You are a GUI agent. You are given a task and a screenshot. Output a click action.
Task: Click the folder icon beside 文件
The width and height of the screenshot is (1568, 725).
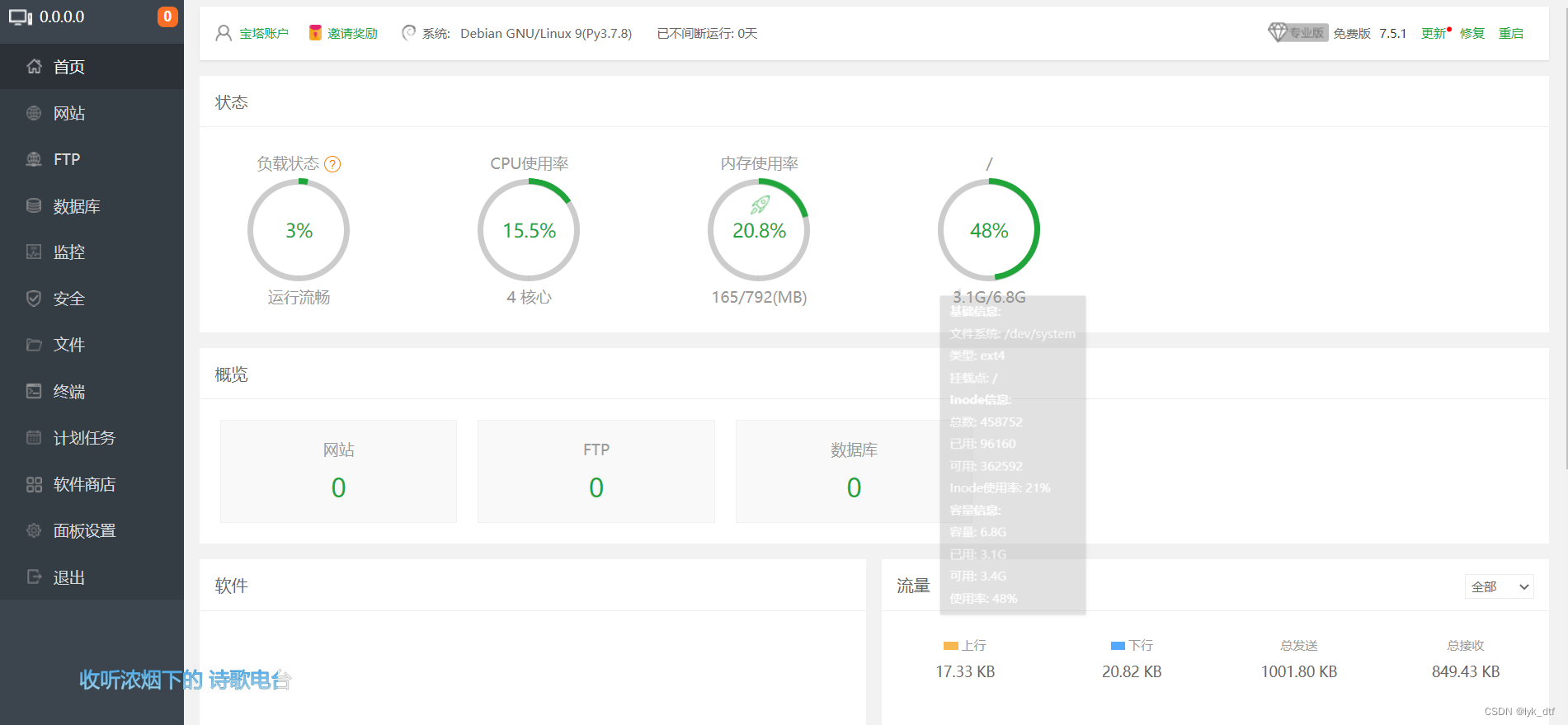[x=34, y=345]
